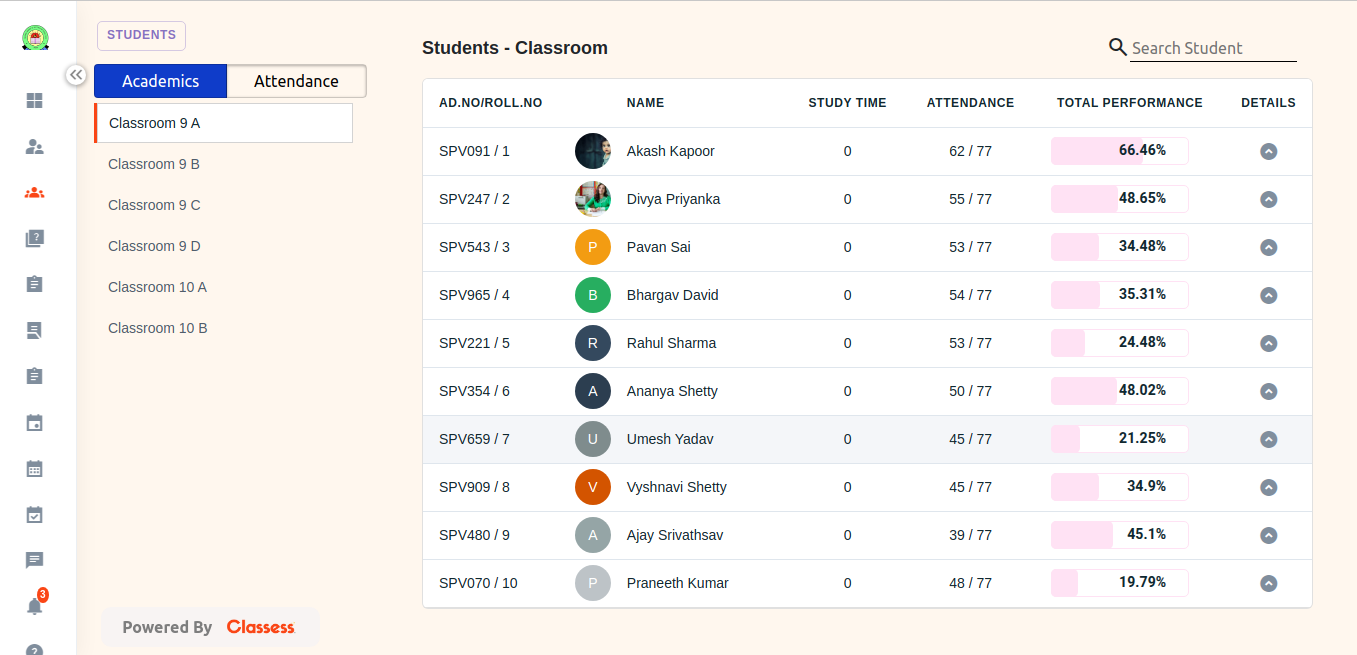This screenshot has height=655, width=1357.
Task: Select the assignments clipboard icon
Action: [34, 284]
